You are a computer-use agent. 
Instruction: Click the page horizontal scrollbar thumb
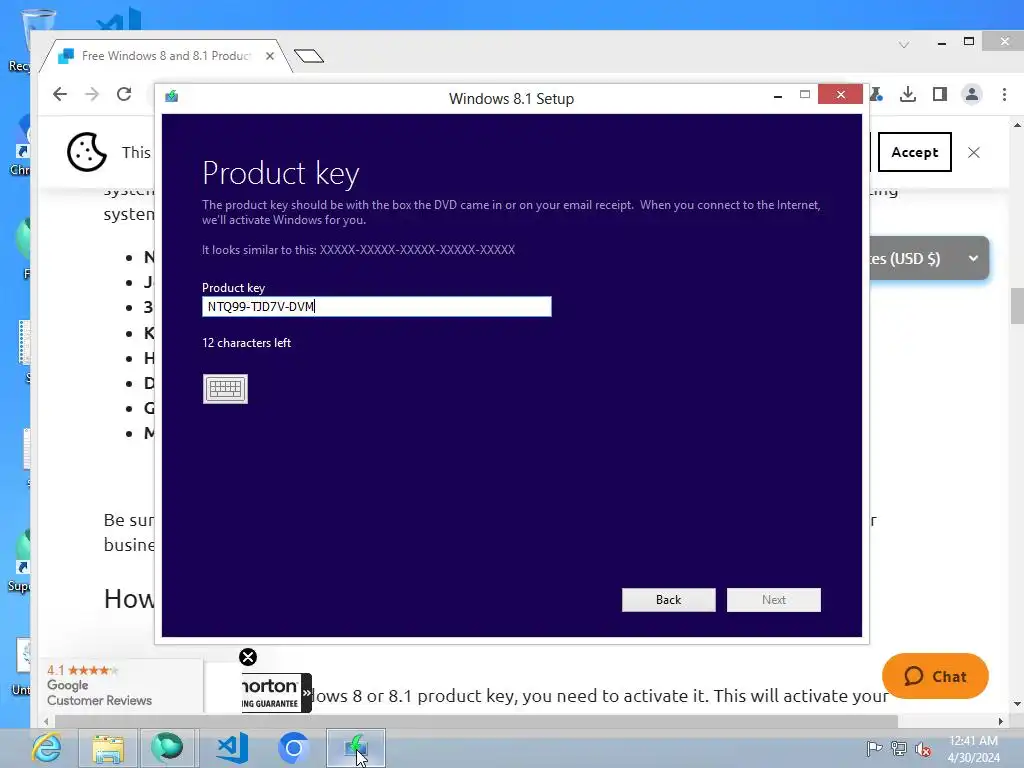click(x=476, y=721)
